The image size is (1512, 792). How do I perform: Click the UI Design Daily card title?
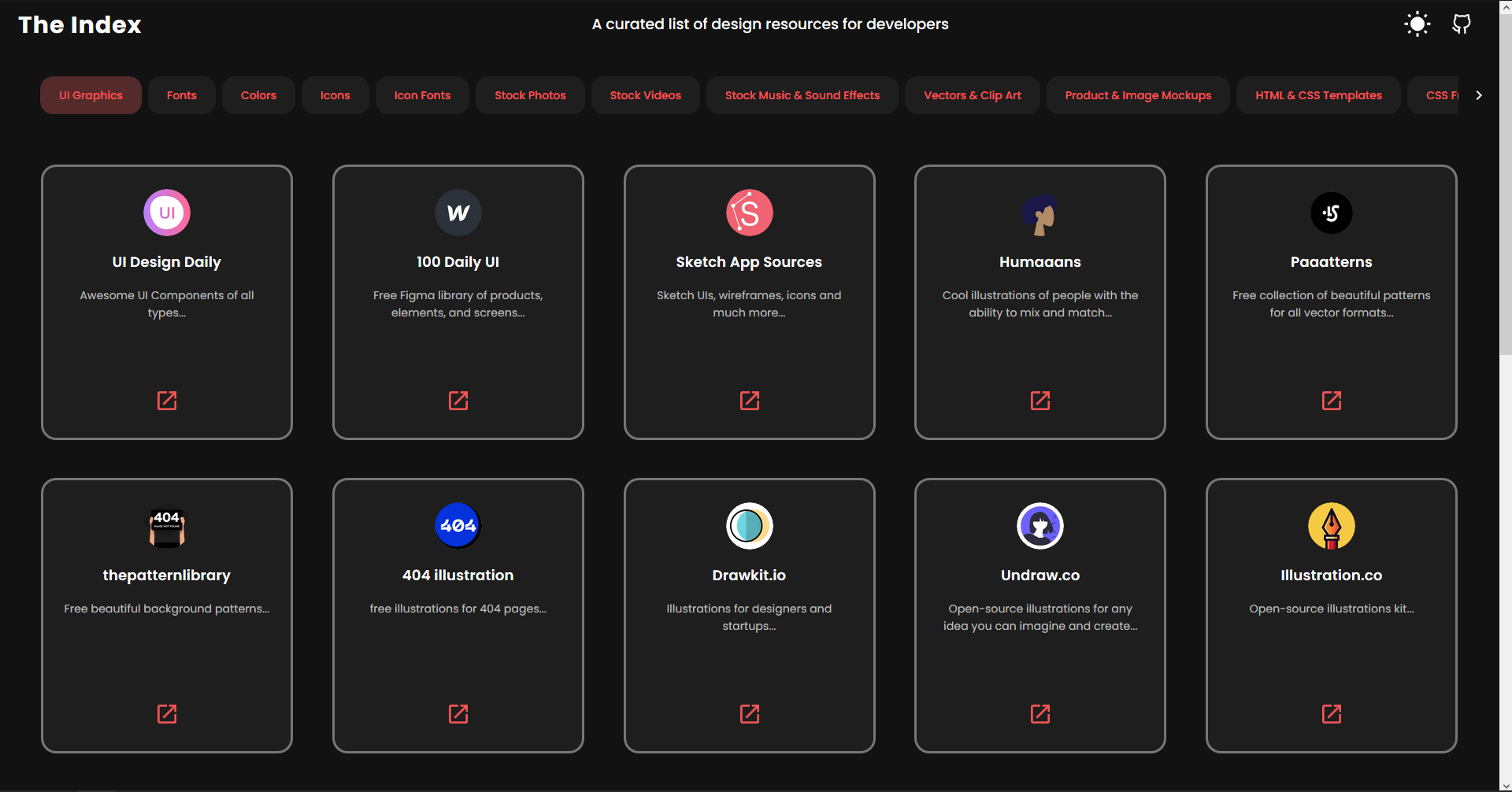click(167, 262)
